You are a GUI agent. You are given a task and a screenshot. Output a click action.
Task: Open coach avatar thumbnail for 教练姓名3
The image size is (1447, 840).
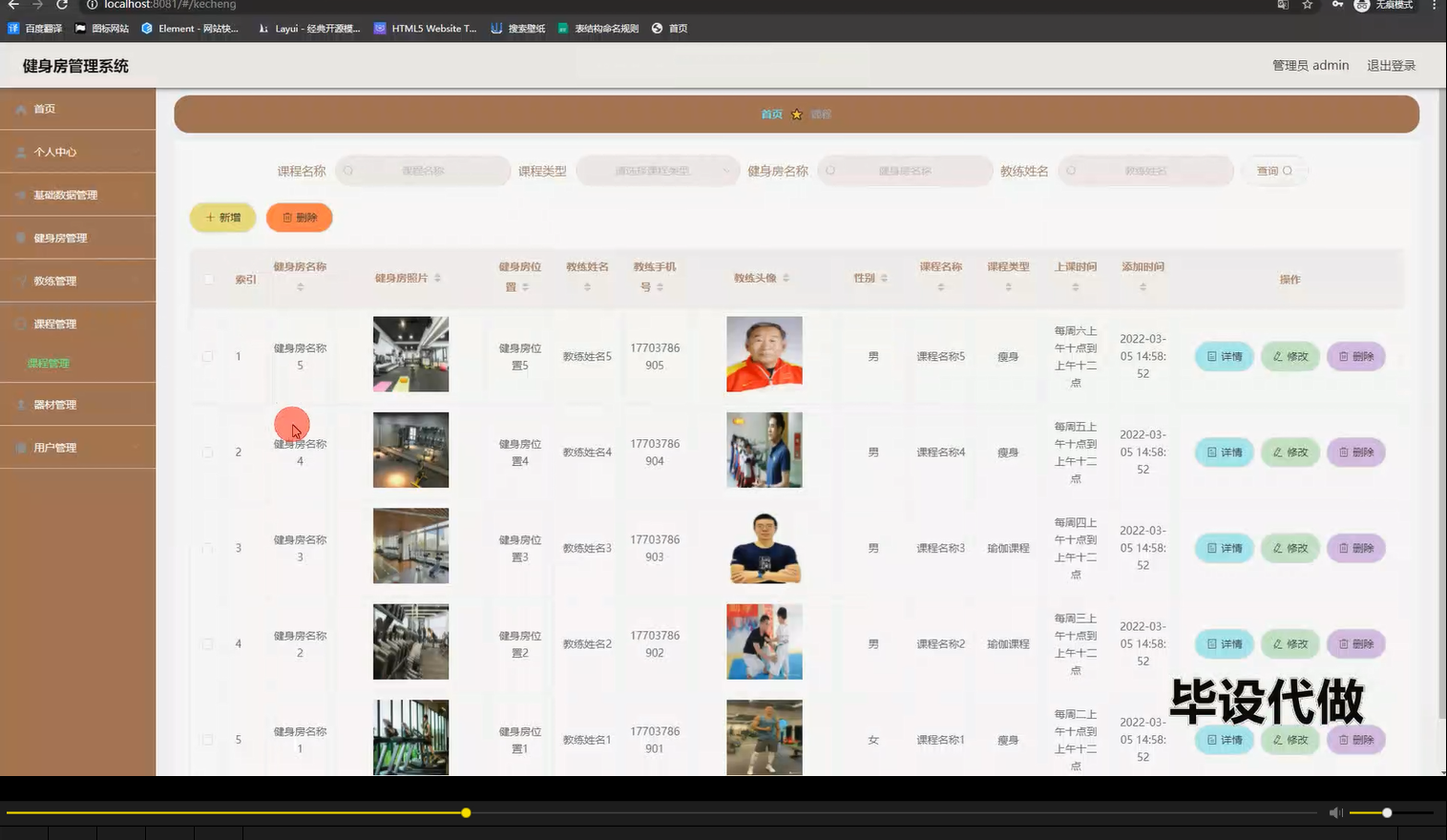(x=765, y=546)
